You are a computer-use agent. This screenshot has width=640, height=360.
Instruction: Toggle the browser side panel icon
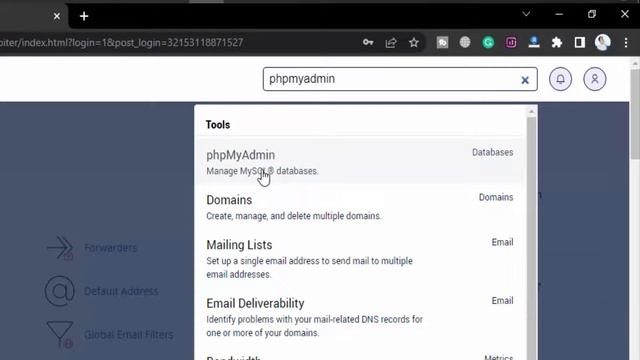pos(580,42)
